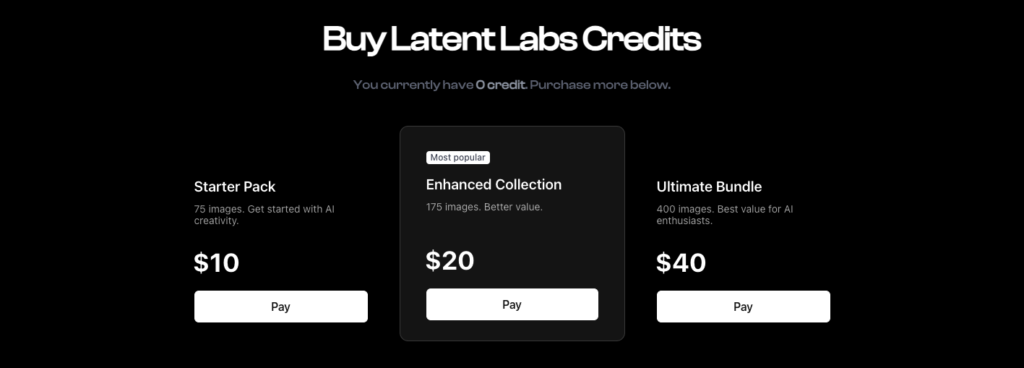
Task: Click the Purchase more below text
Action: point(600,85)
